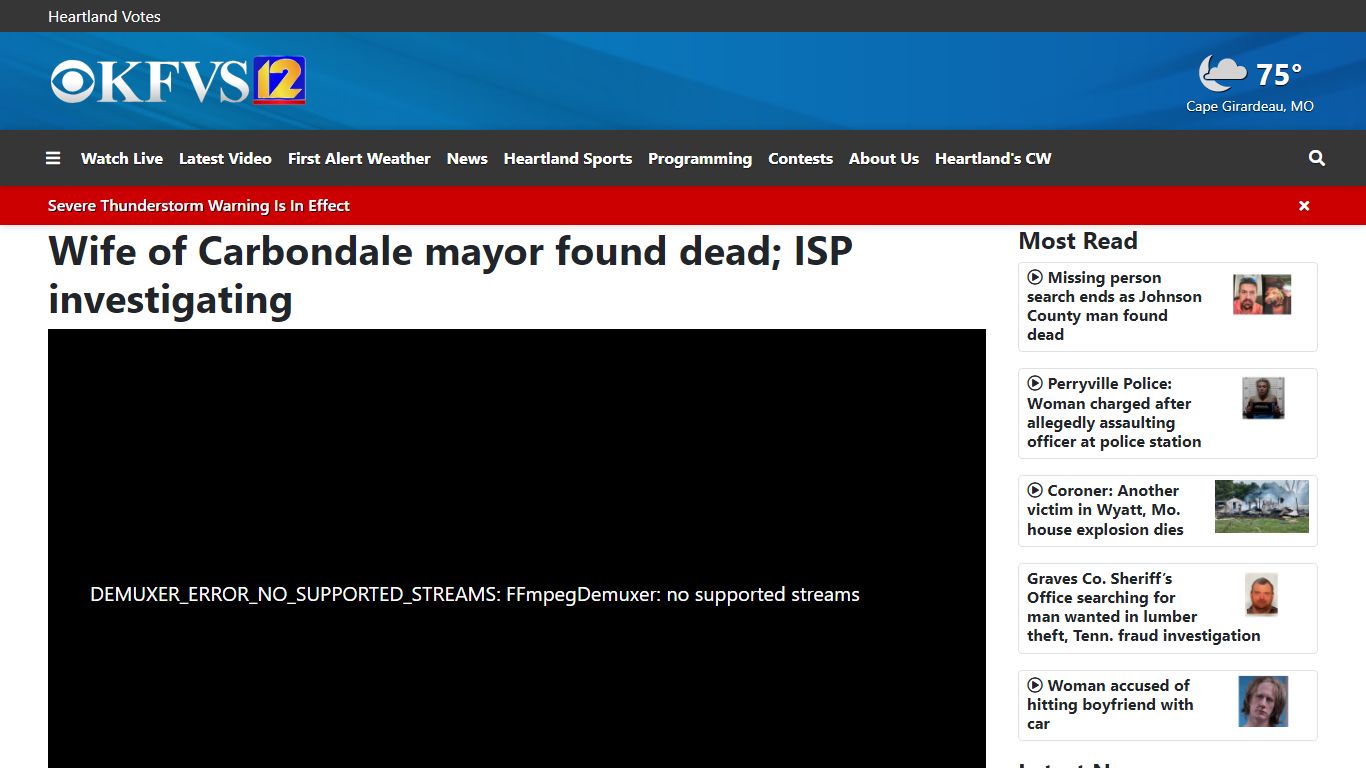Go to Watch Live
The width and height of the screenshot is (1366, 768).
coord(122,158)
